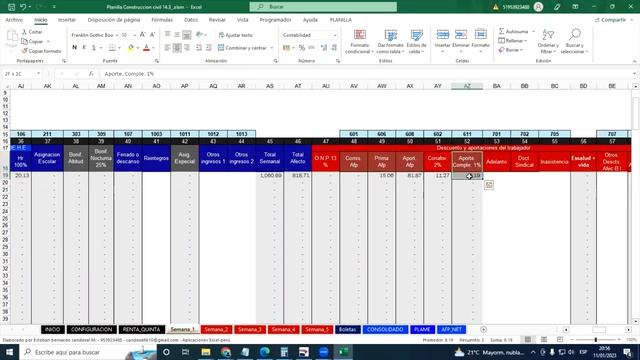Screen dimensions: 640x360
Task: Open Microsoft Edge from taskbar
Action: coord(264,352)
